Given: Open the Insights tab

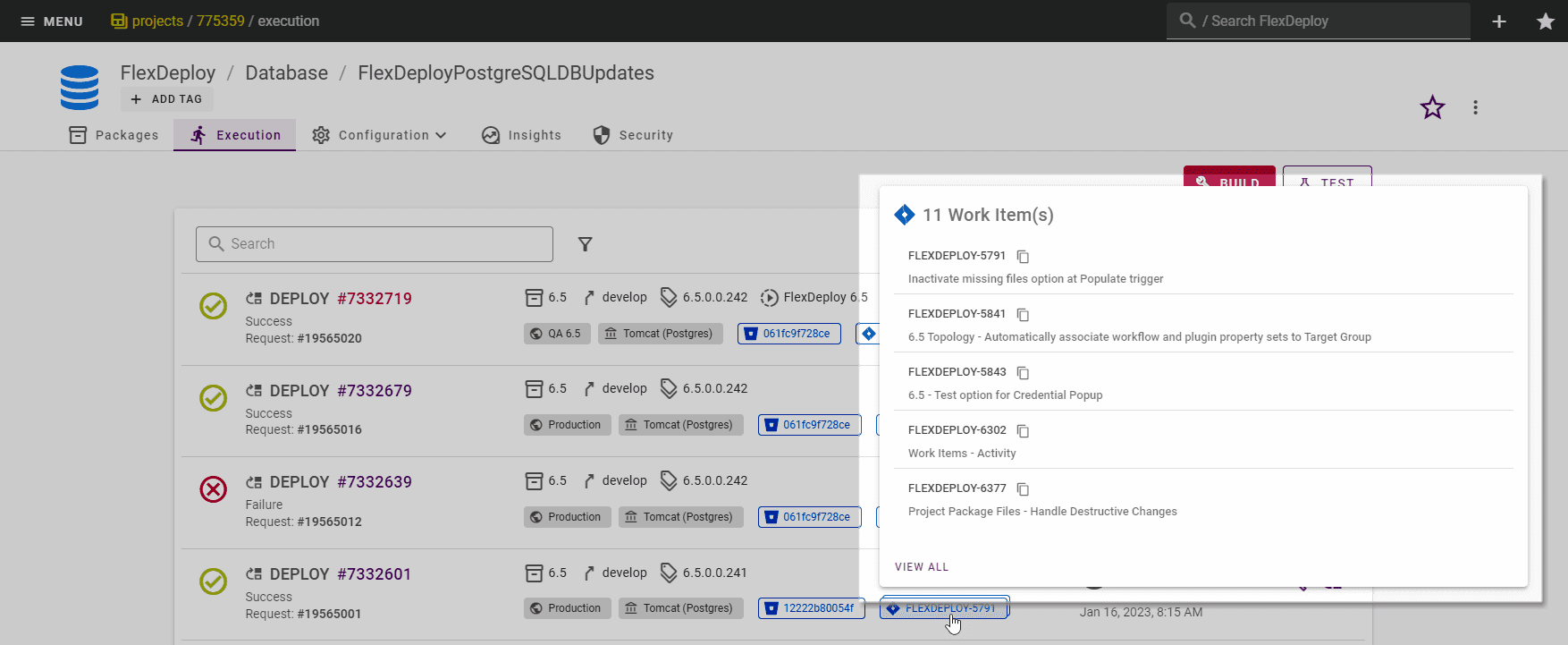Looking at the screenshot, I should click(x=521, y=135).
